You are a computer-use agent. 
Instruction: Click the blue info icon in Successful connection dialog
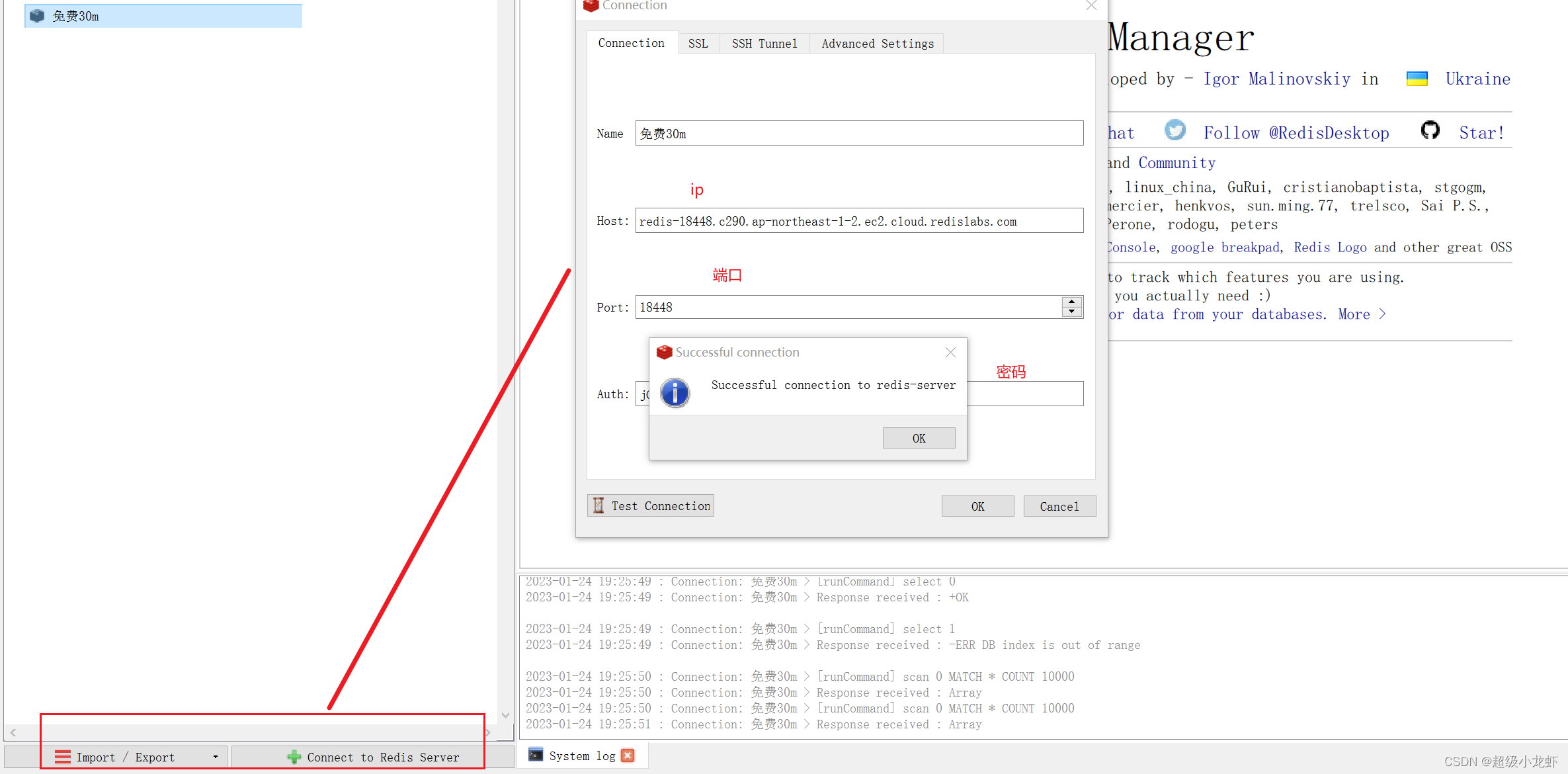click(675, 393)
